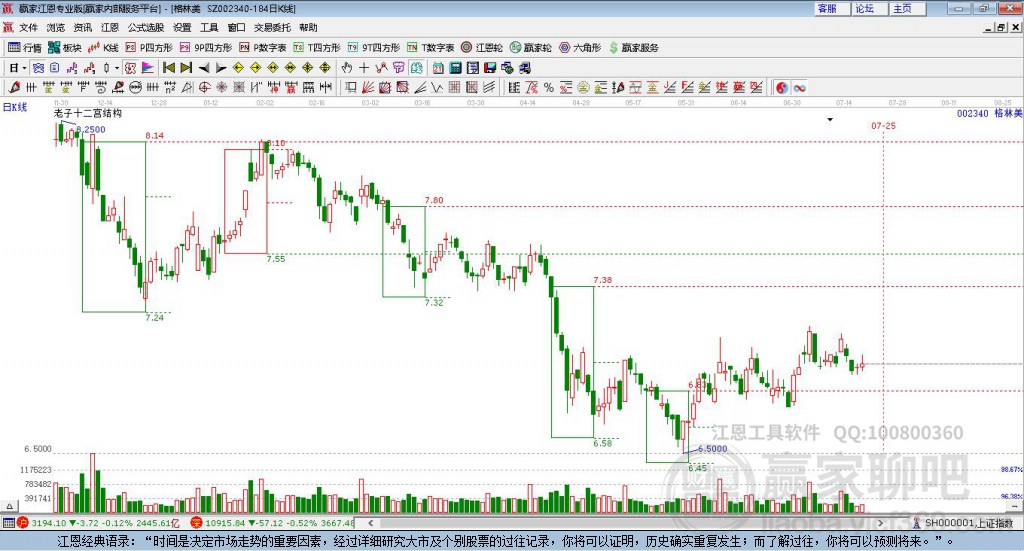Step chart left with black arrow
1024x551 pixels.
(204, 68)
